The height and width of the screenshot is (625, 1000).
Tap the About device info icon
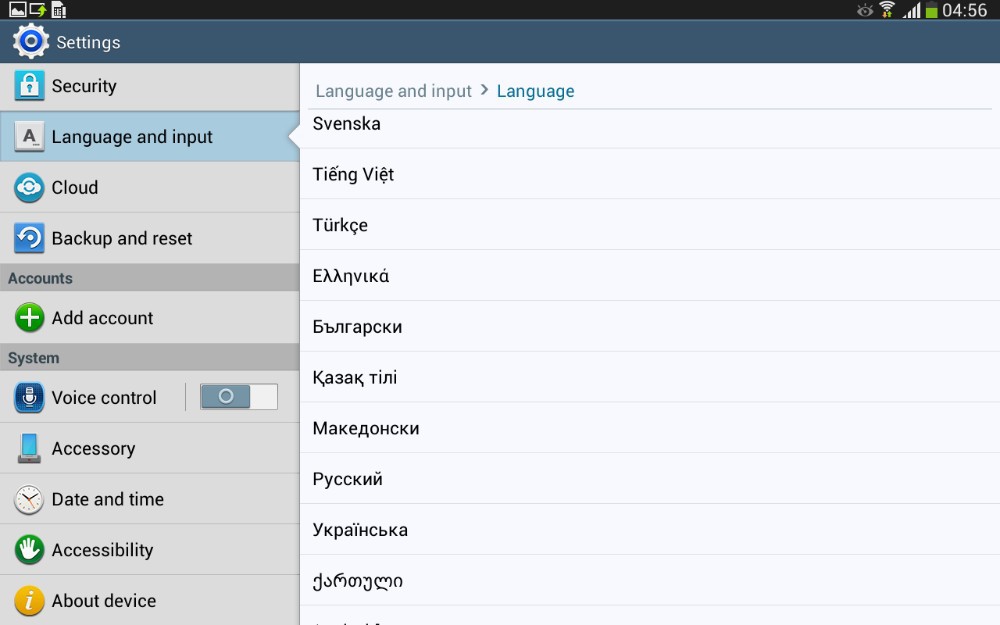coord(29,600)
